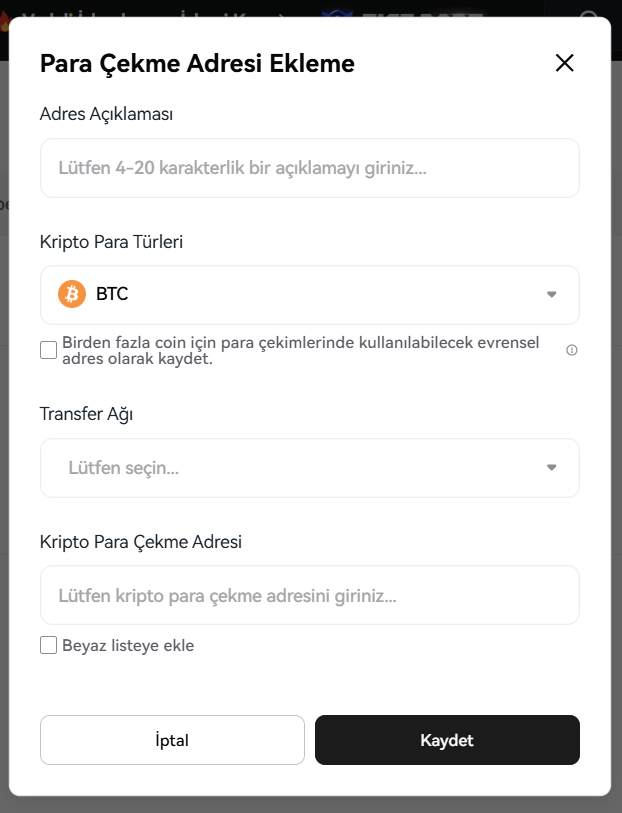Open the 'Lütfen seçin...' network selector
The width and height of the screenshot is (622, 813).
[310, 468]
